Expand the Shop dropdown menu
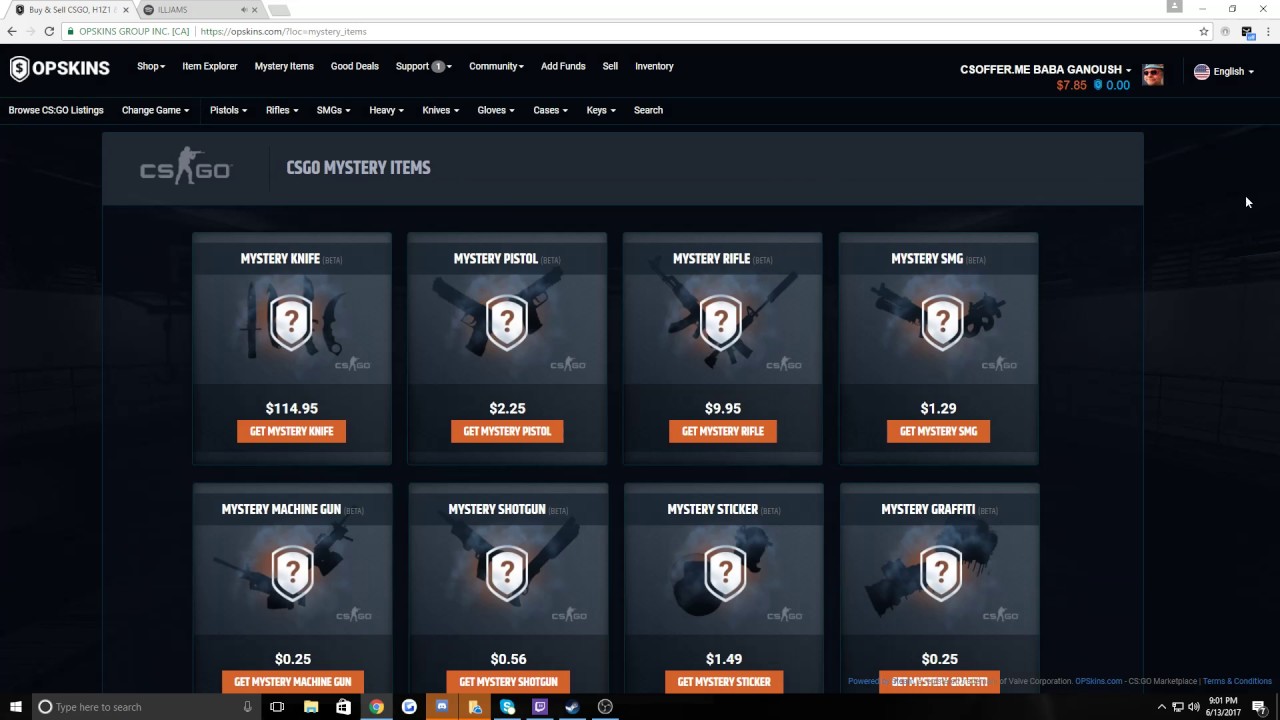Image resolution: width=1280 pixels, height=720 pixels. pos(151,66)
